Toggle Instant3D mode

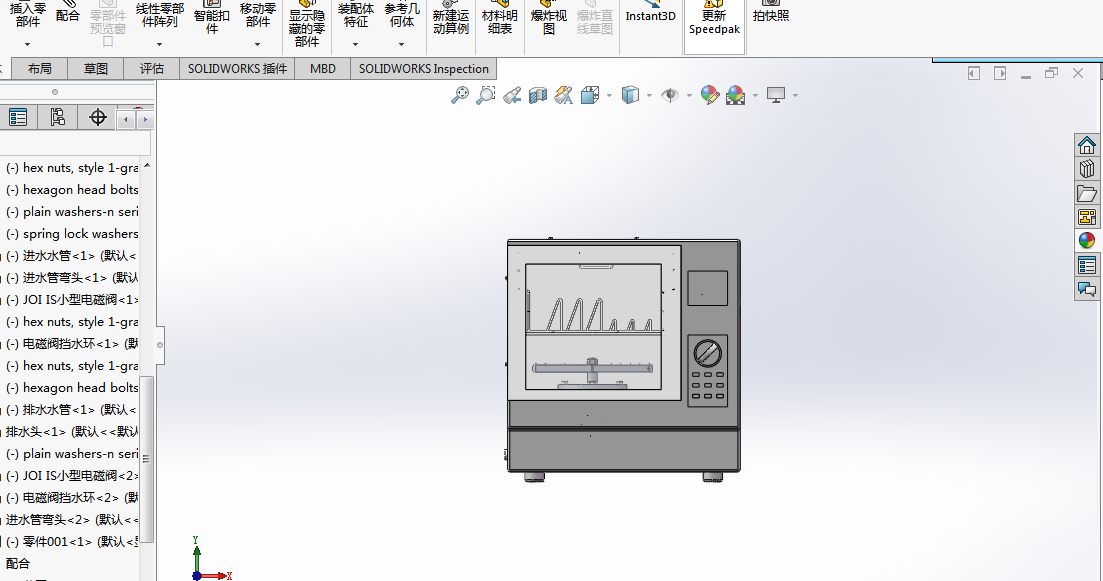click(651, 13)
